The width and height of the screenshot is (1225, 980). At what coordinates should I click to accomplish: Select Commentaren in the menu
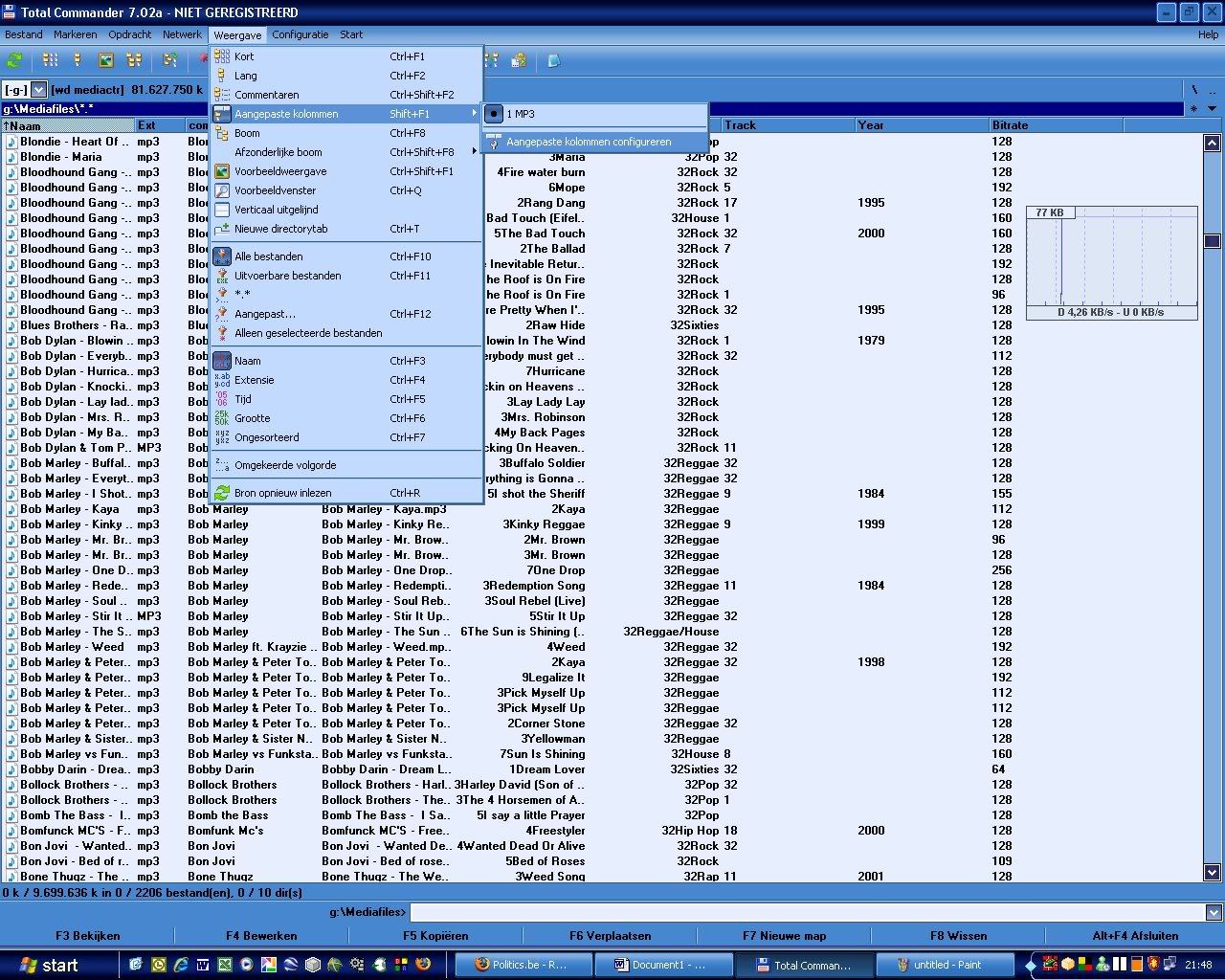[346, 95]
